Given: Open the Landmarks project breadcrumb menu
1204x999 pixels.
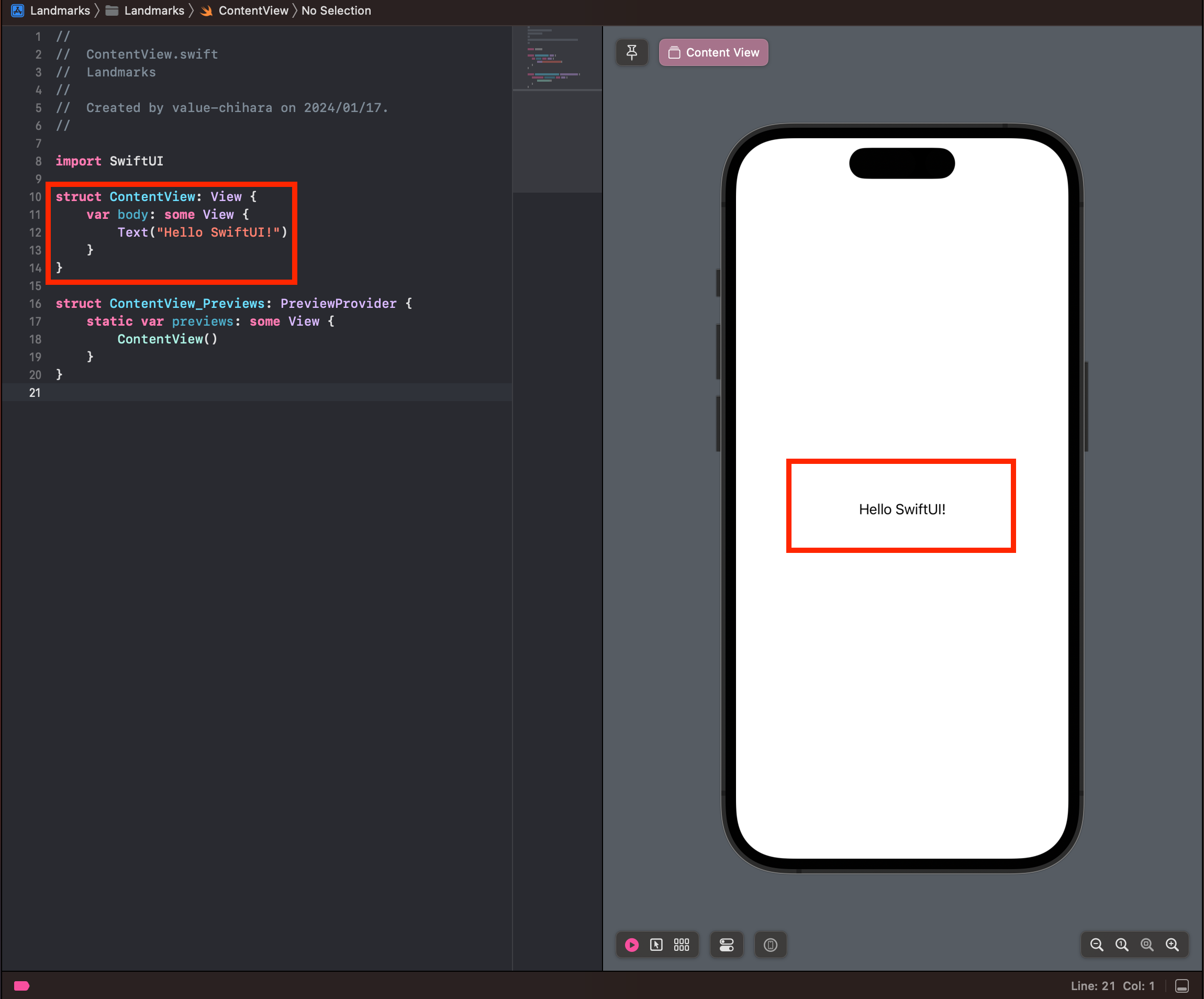Looking at the screenshot, I should tap(60, 10).
